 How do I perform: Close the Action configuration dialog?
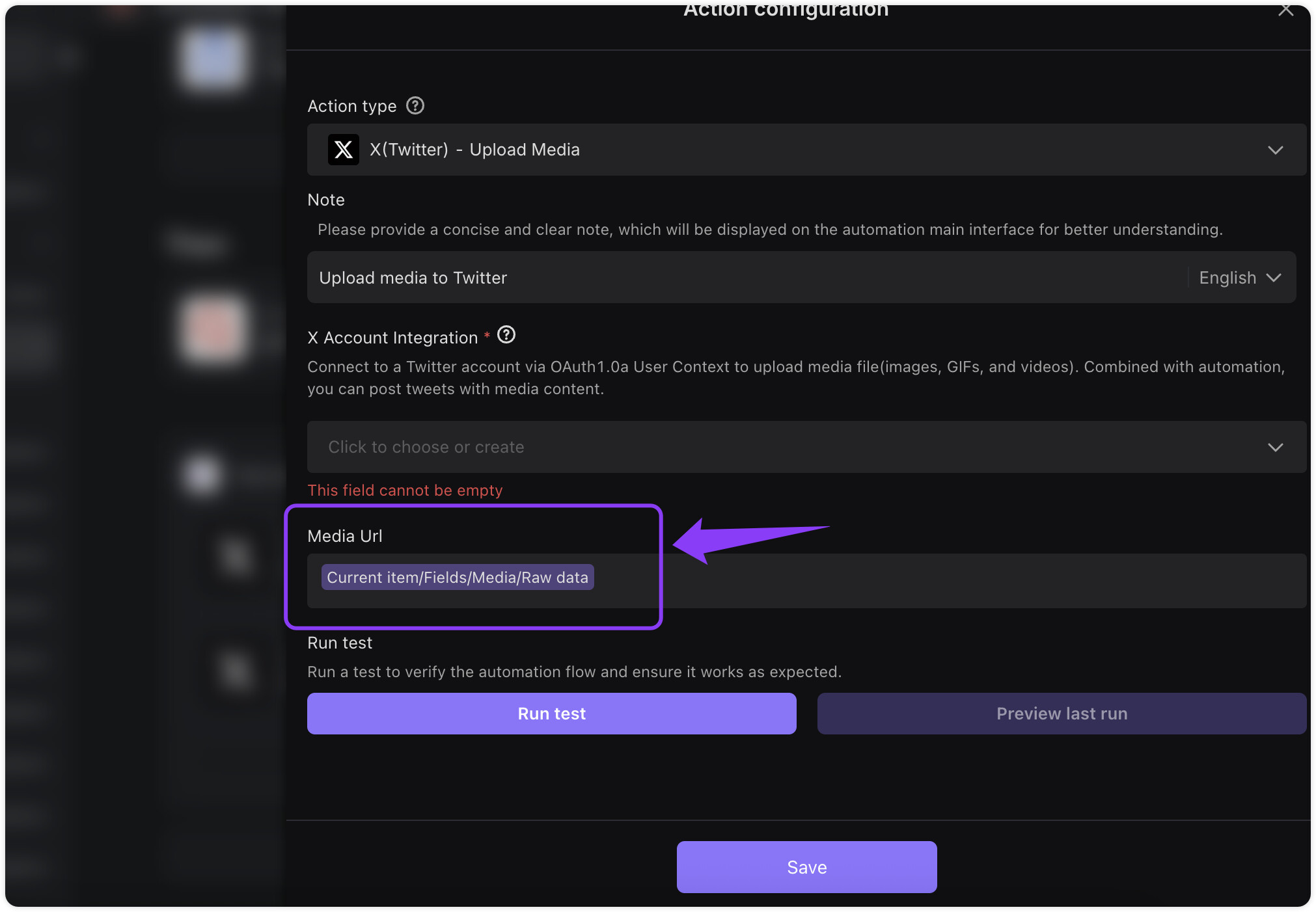click(x=1285, y=9)
